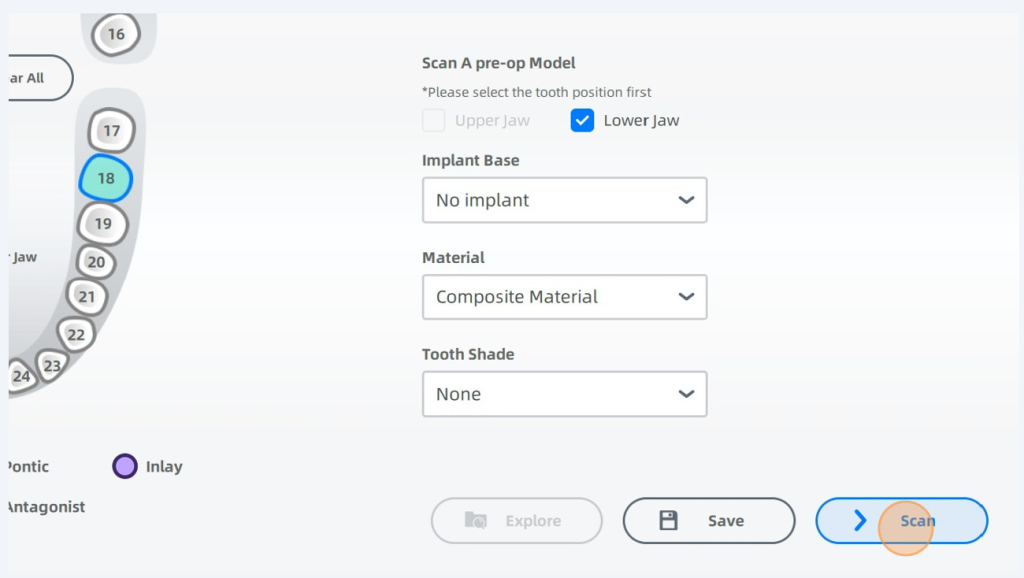Expand the Material dropdown
This screenshot has height=578, width=1024.
click(564, 297)
